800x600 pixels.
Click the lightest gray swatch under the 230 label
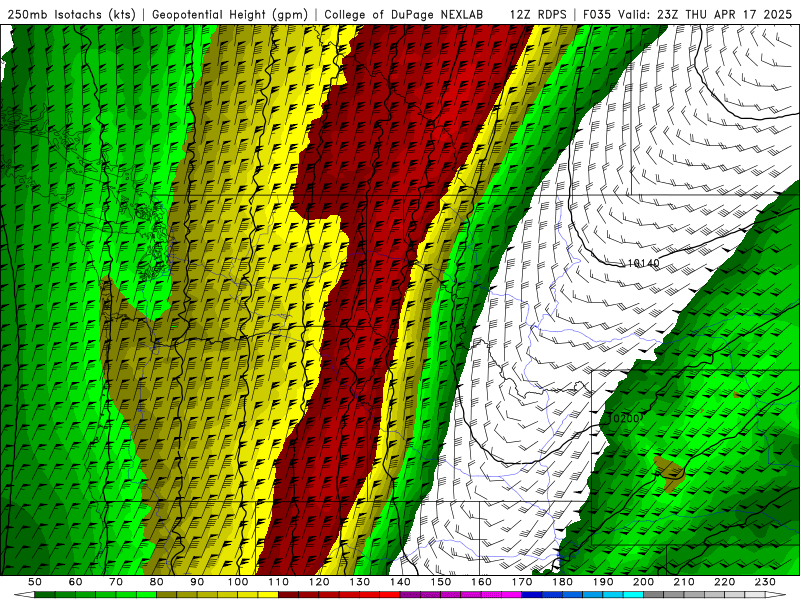coord(755,594)
